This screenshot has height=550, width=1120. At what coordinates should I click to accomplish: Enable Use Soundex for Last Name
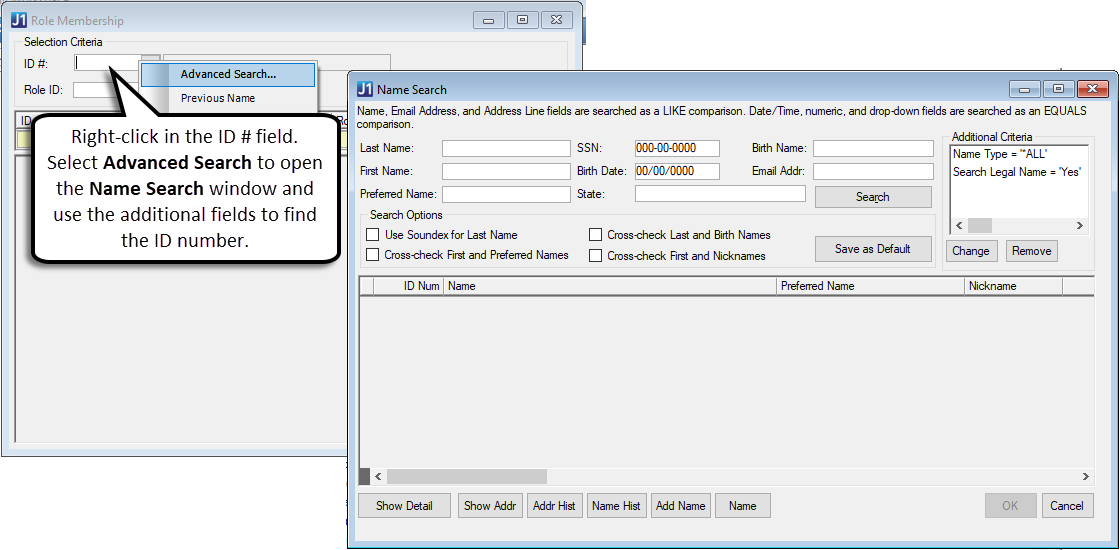point(372,235)
